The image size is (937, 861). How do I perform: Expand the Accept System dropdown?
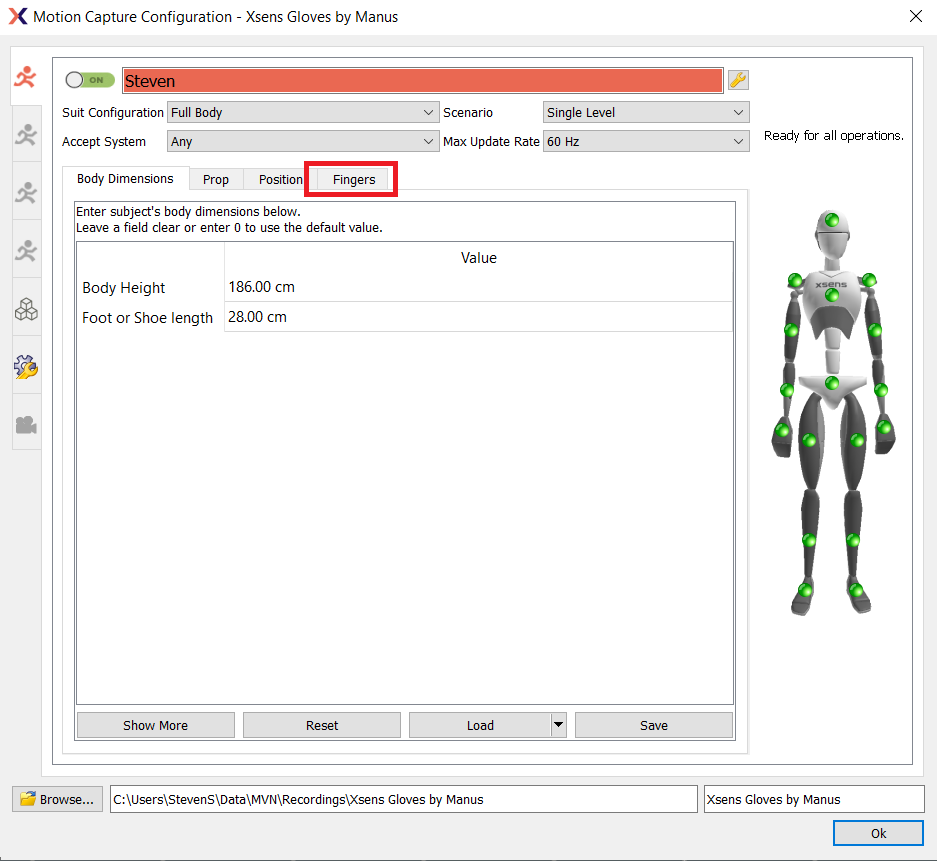303,142
